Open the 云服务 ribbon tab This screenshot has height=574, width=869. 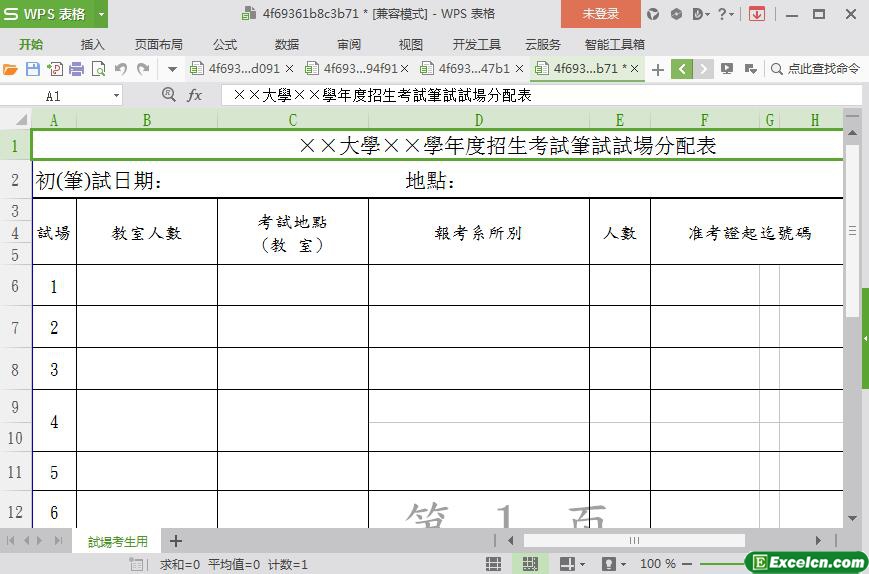coord(543,44)
